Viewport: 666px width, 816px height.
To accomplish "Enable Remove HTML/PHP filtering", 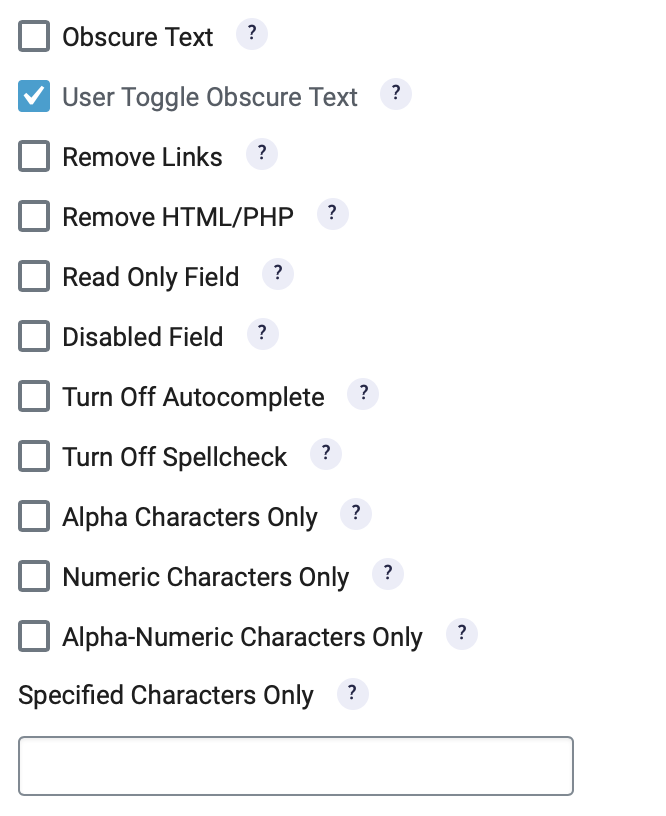I will pos(33,216).
